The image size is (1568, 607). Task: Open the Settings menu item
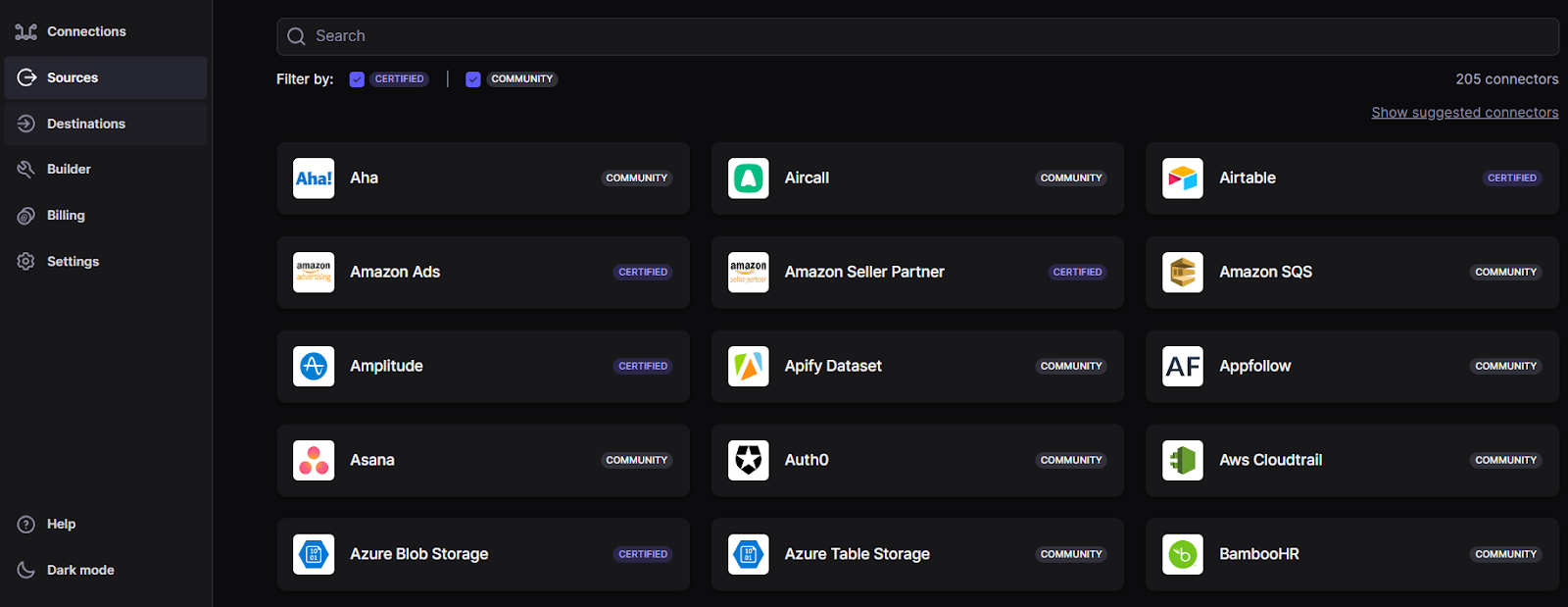[105, 261]
